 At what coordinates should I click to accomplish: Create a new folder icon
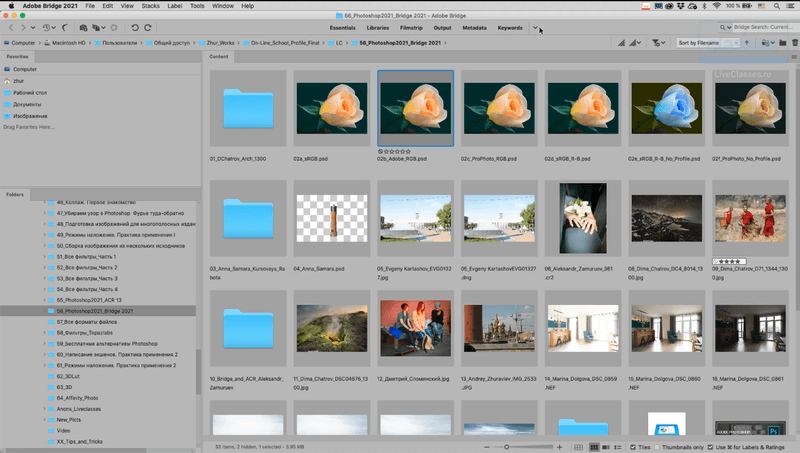(x=783, y=43)
